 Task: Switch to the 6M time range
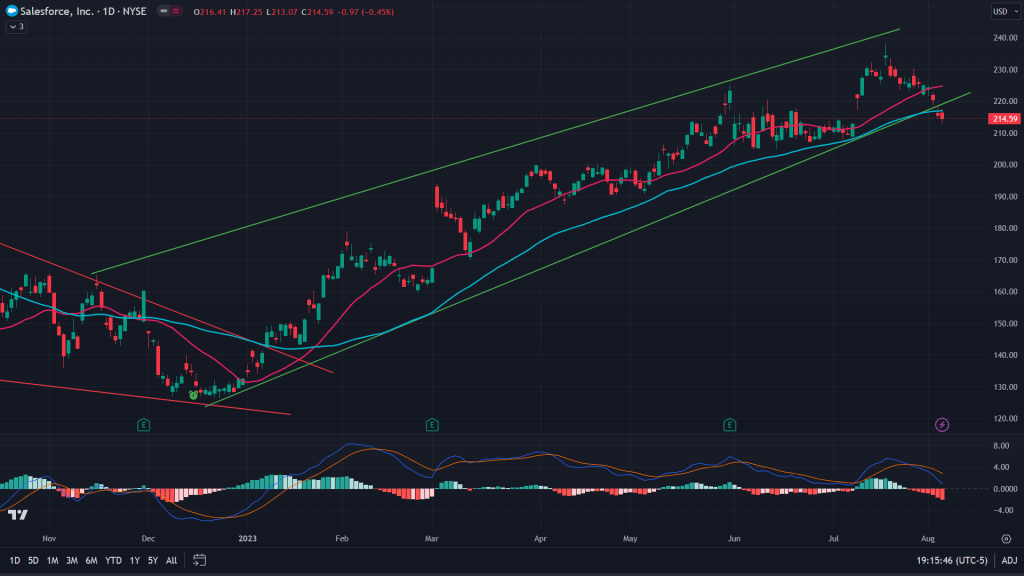tap(91, 560)
